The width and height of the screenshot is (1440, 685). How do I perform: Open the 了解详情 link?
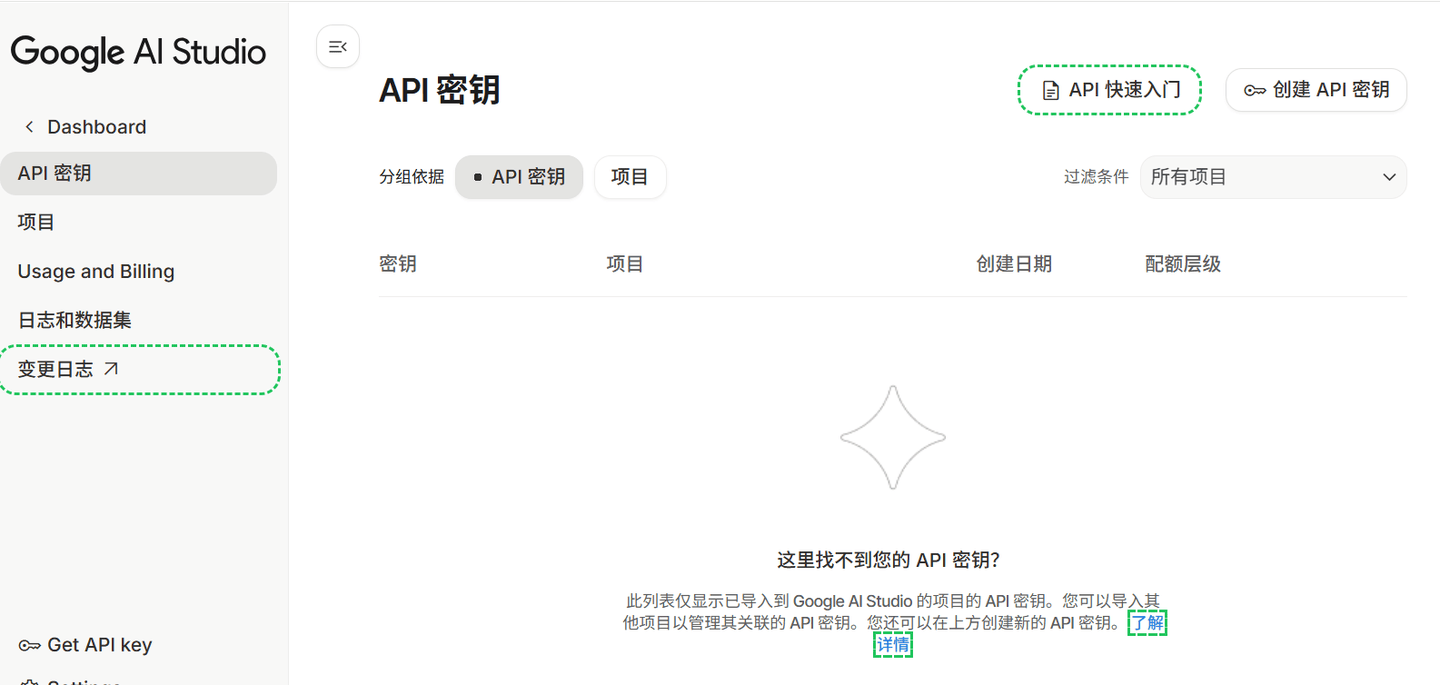click(x=1146, y=624)
